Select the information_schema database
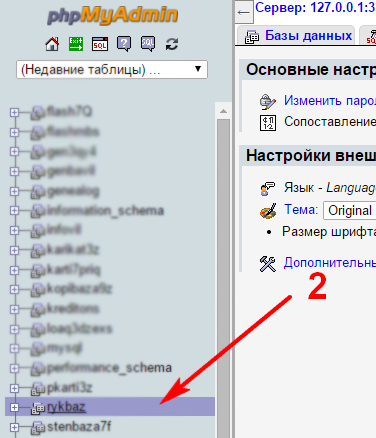Image resolution: width=376 pixels, height=438 pixels. coord(105,211)
